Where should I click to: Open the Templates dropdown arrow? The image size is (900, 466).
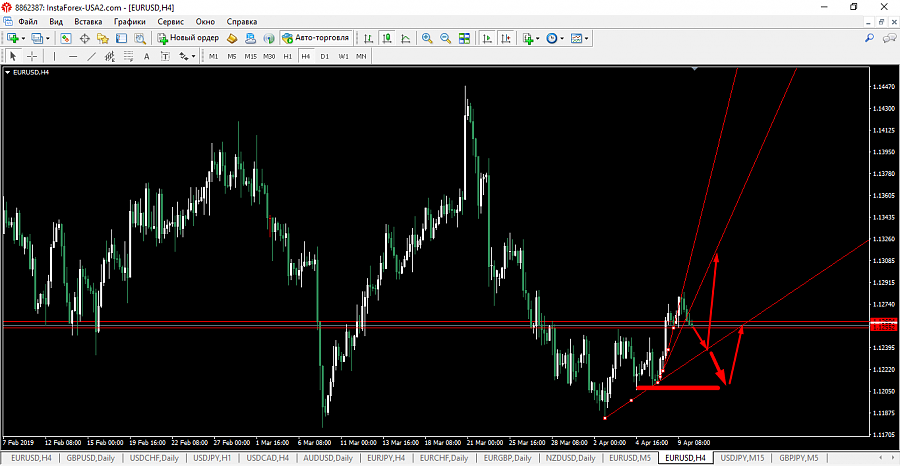(587, 38)
